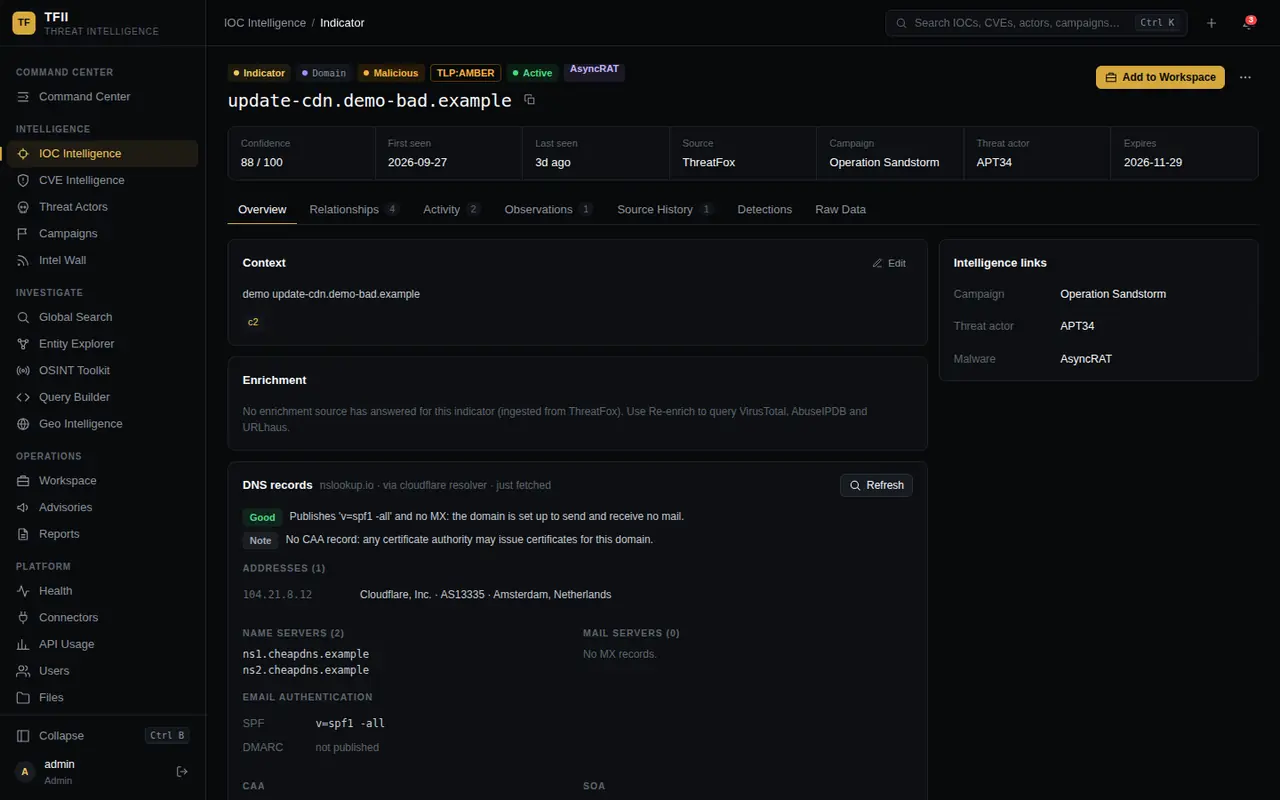This screenshot has width=1280, height=800.
Task: Copy the indicator domain name
Action: click(x=530, y=100)
